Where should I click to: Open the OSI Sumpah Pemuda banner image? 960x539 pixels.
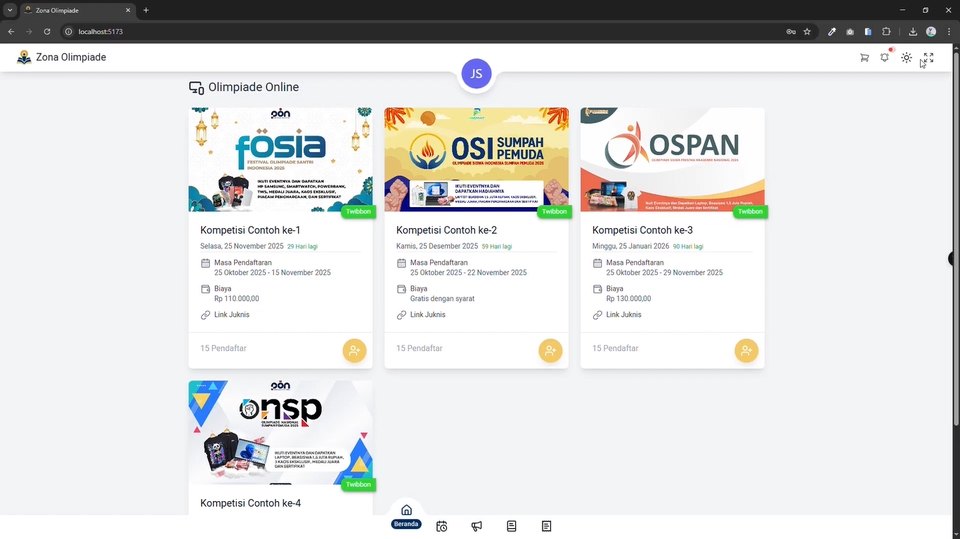[476, 159]
